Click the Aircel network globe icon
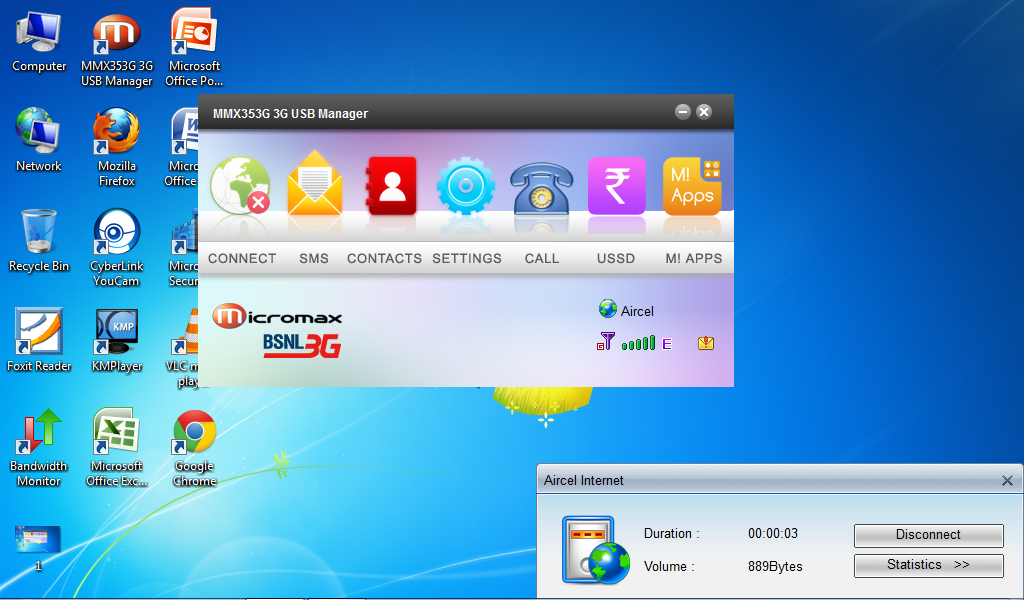Viewport: 1024px width, 600px height. (607, 309)
